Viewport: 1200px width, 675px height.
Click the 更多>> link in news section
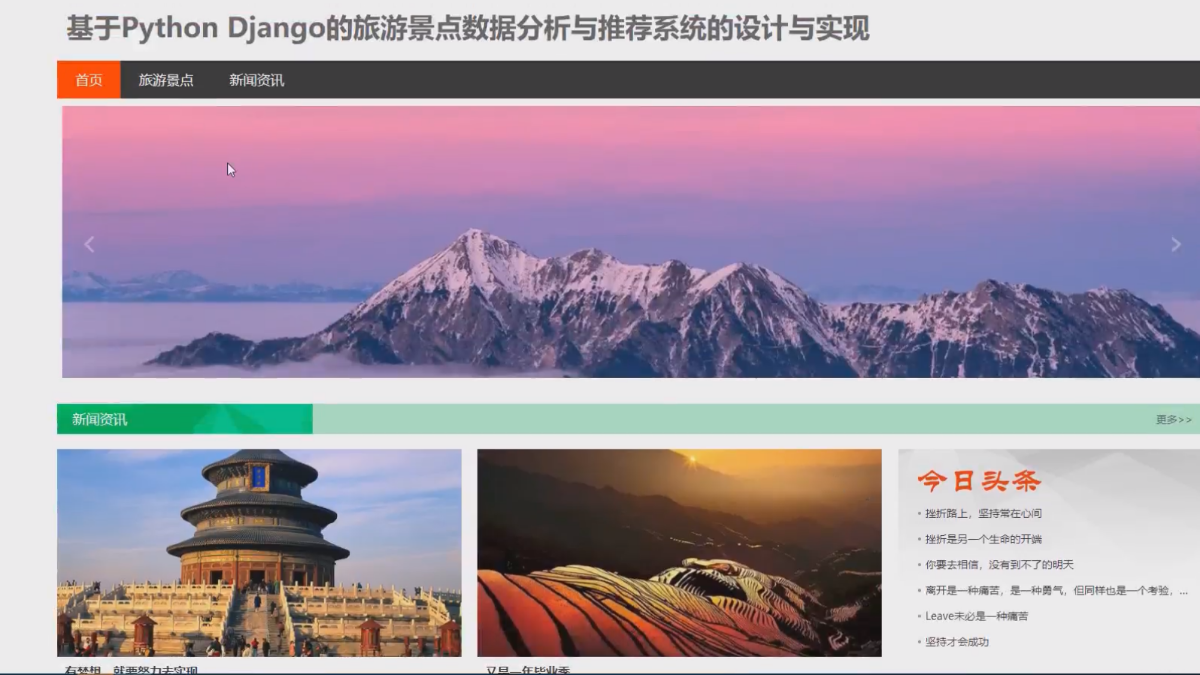pos(1173,420)
